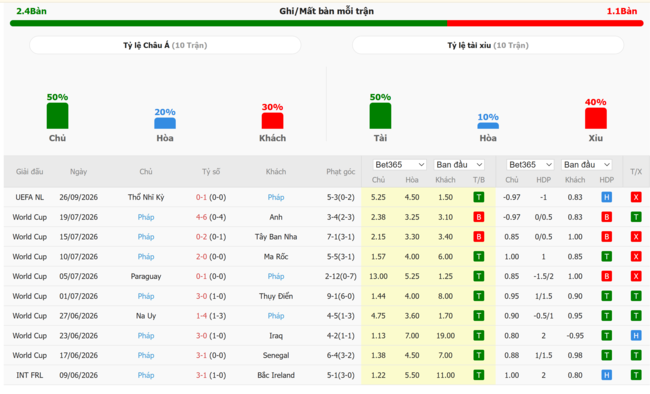
Task: Click the red 30% Khách bar
Action: pyautogui.click(x=272, y=121)
